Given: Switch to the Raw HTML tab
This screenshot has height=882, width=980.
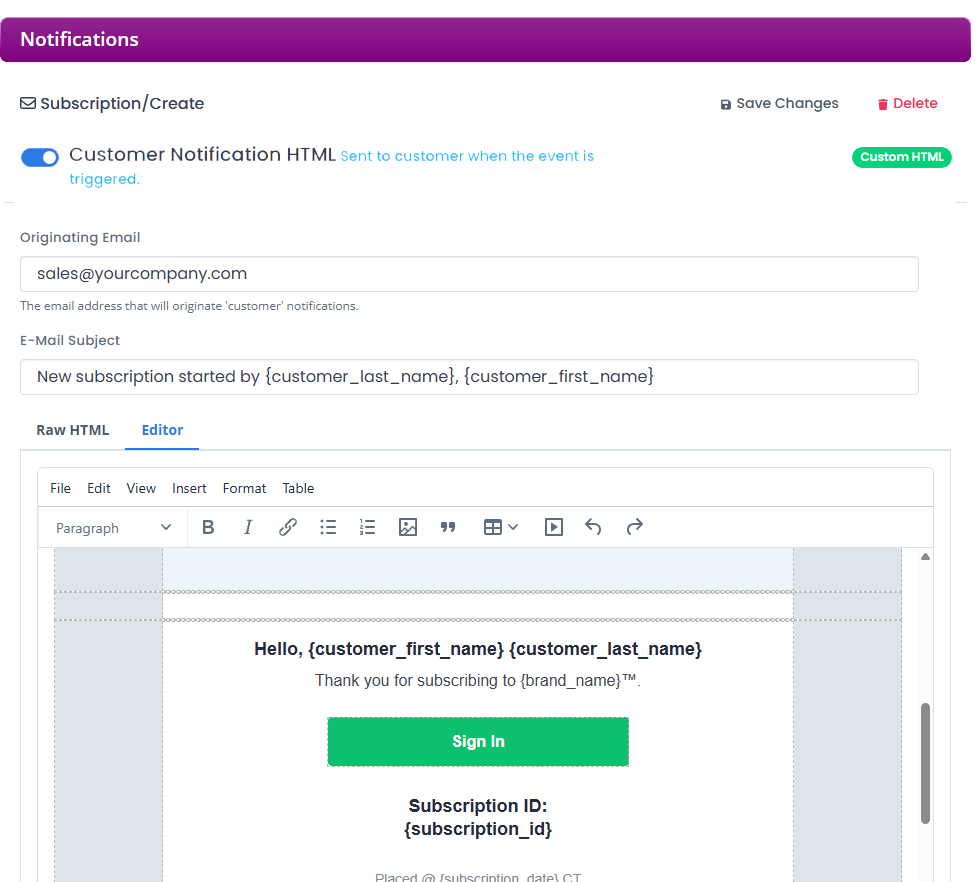Looking at the screenshot, I should pos(72,430).
